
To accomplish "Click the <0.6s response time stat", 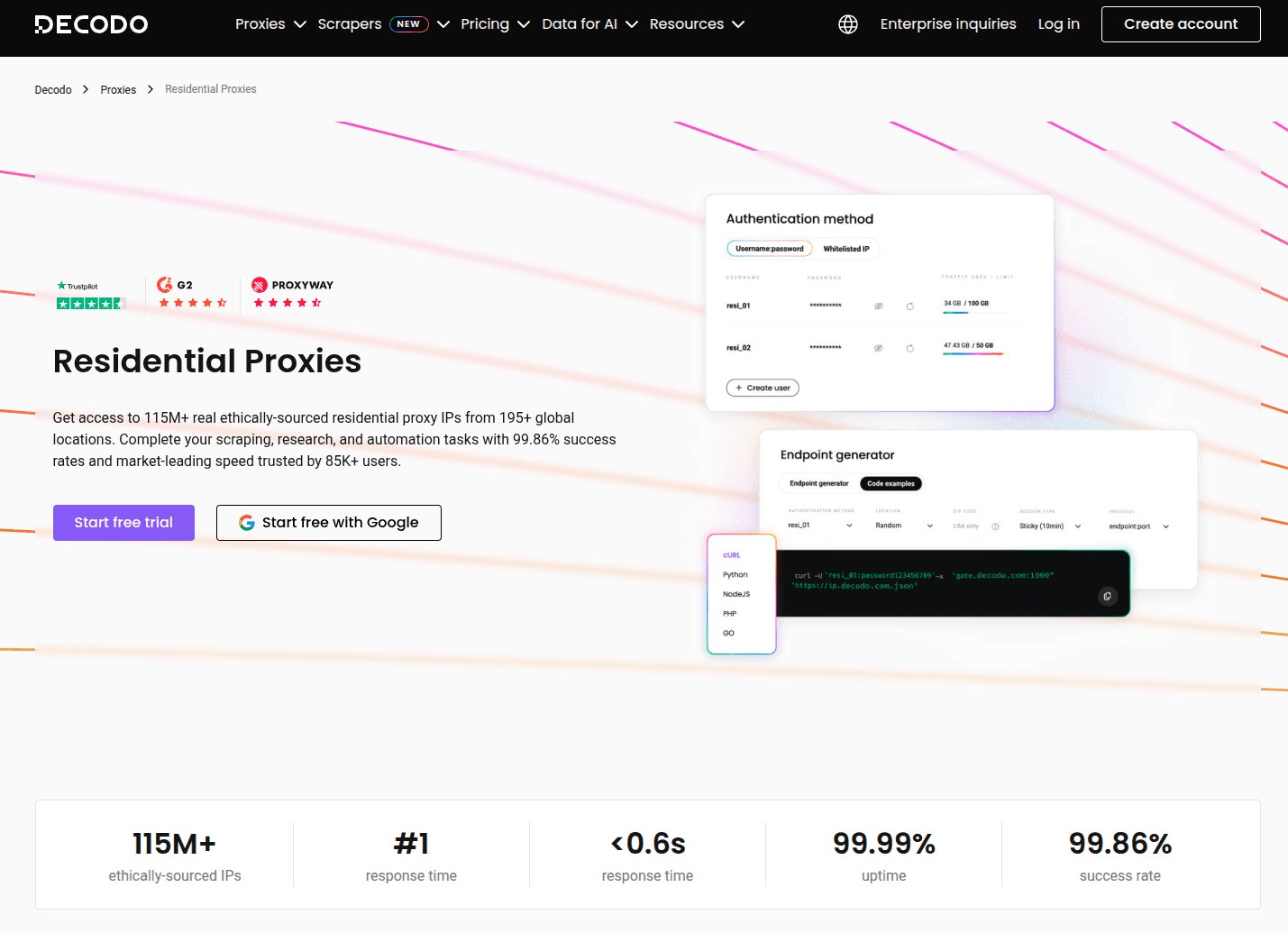I will [647, 855].
